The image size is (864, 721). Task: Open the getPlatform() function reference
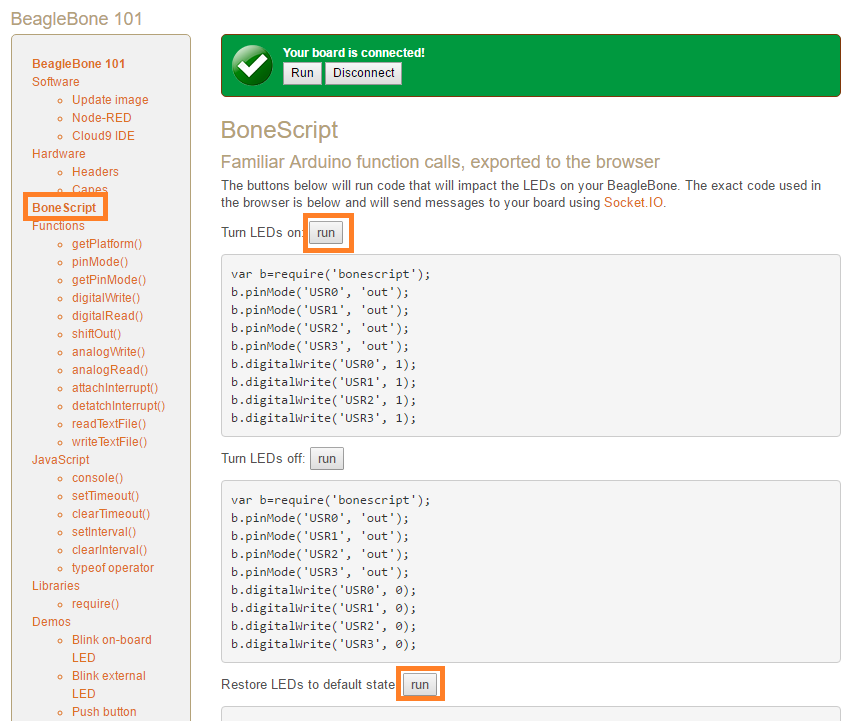pyautogui.click(x=107, y=244)
